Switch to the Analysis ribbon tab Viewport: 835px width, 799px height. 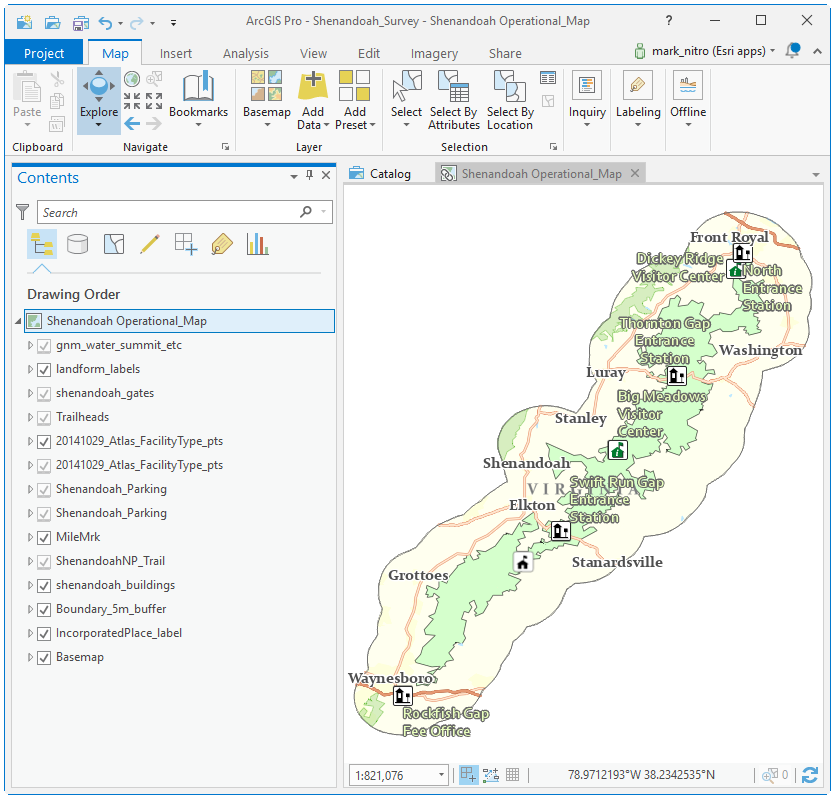pos(245,54)
